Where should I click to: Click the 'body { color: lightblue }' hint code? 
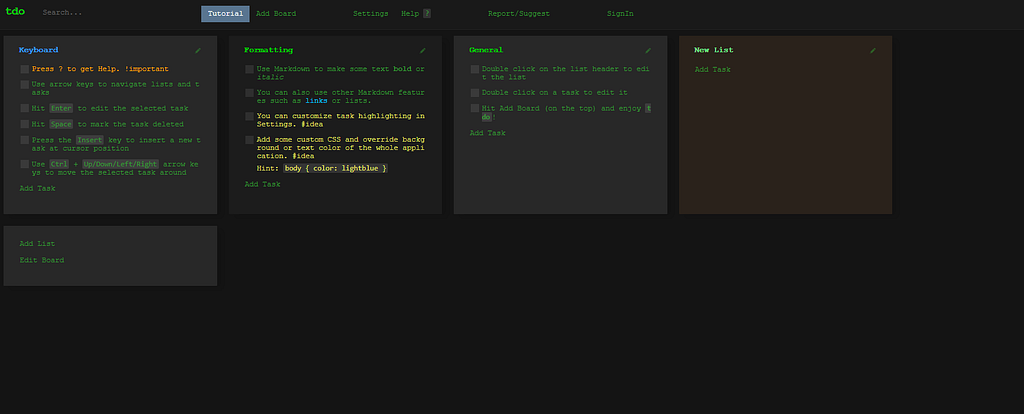(336, 168)
